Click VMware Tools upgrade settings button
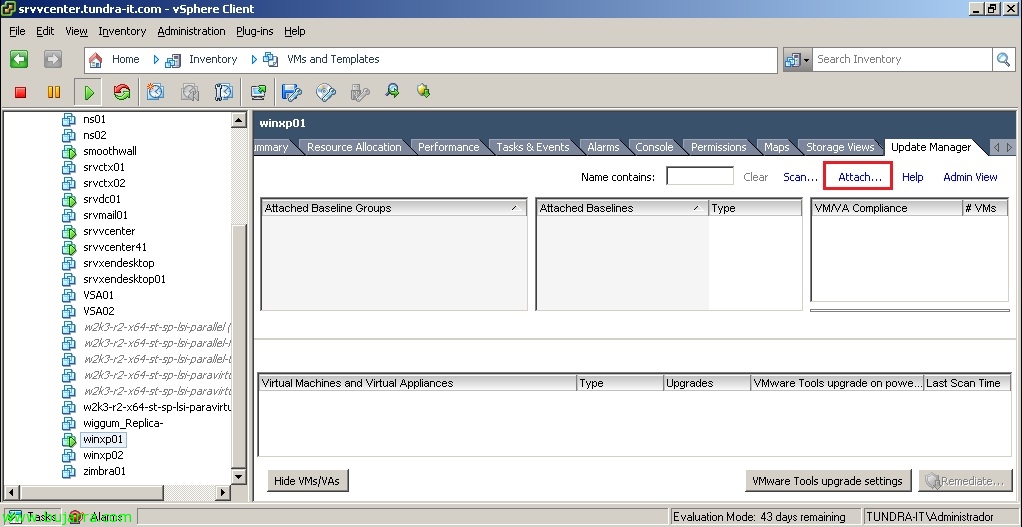 pos(827,481)
